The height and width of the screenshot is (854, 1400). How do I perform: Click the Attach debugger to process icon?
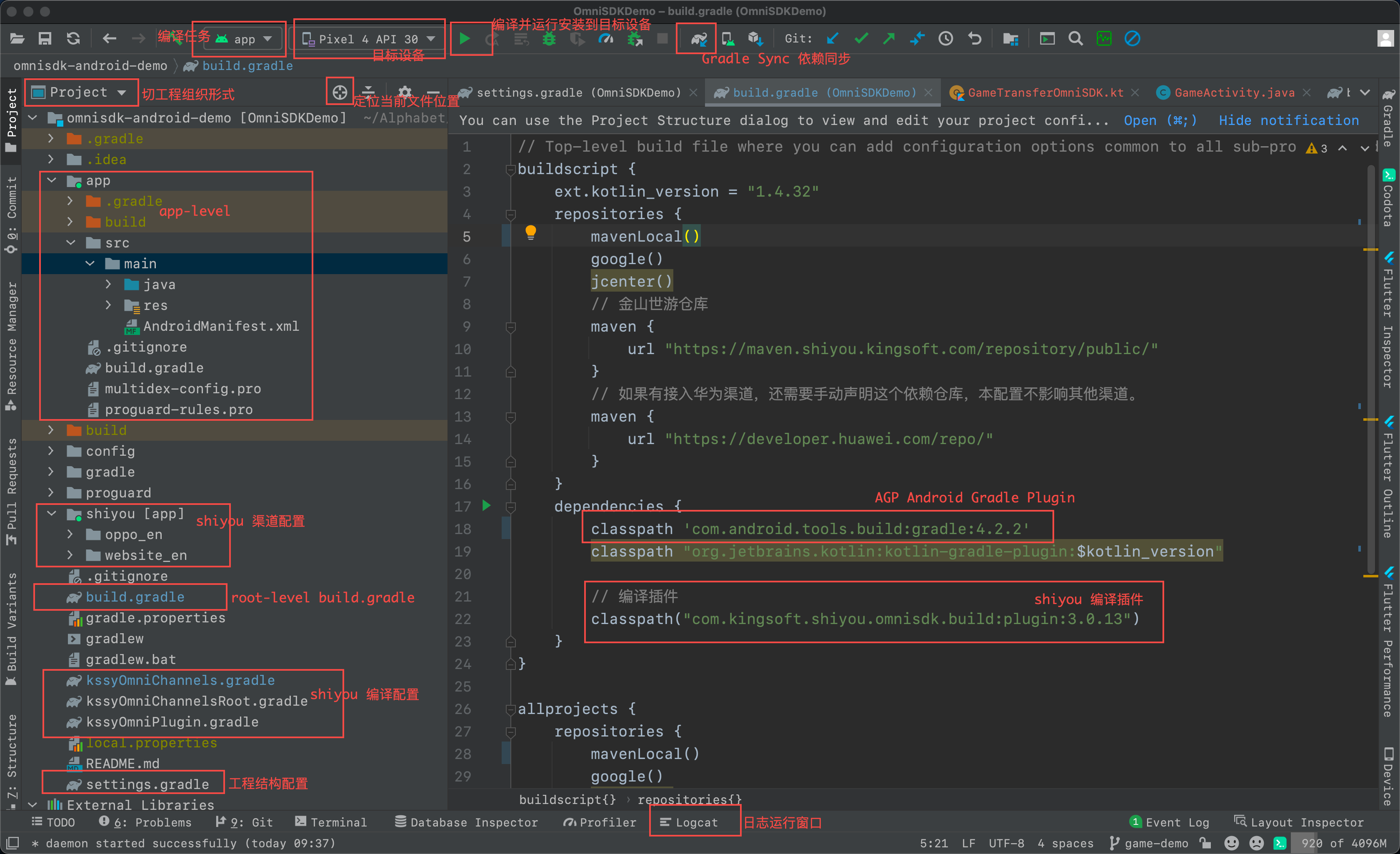[635, 39]
